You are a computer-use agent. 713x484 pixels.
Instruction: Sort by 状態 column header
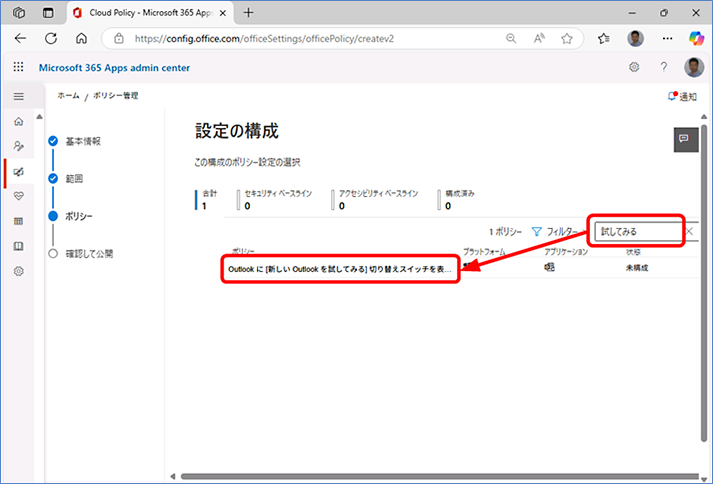[633, 252]
